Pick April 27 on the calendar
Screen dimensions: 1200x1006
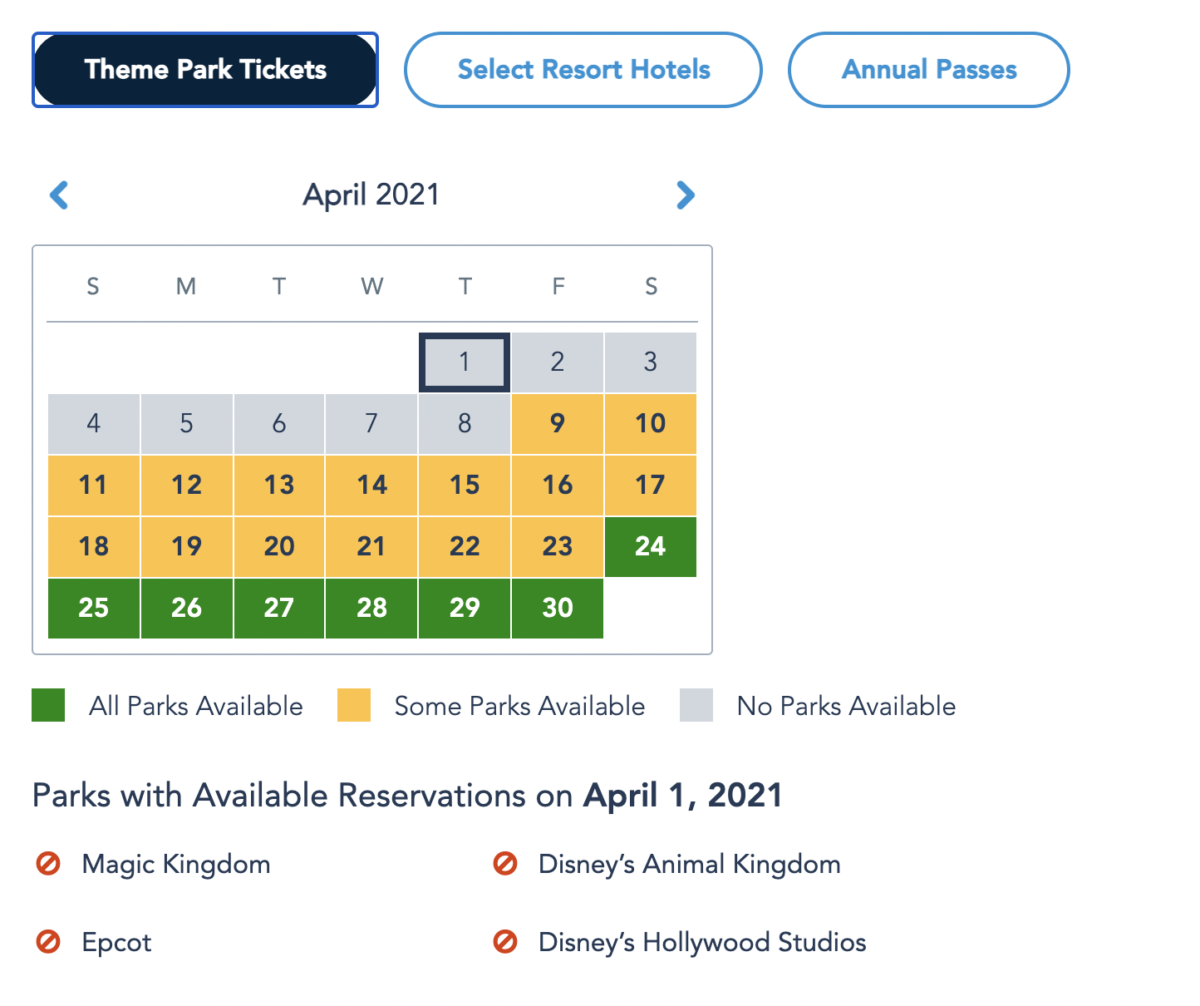279,608
